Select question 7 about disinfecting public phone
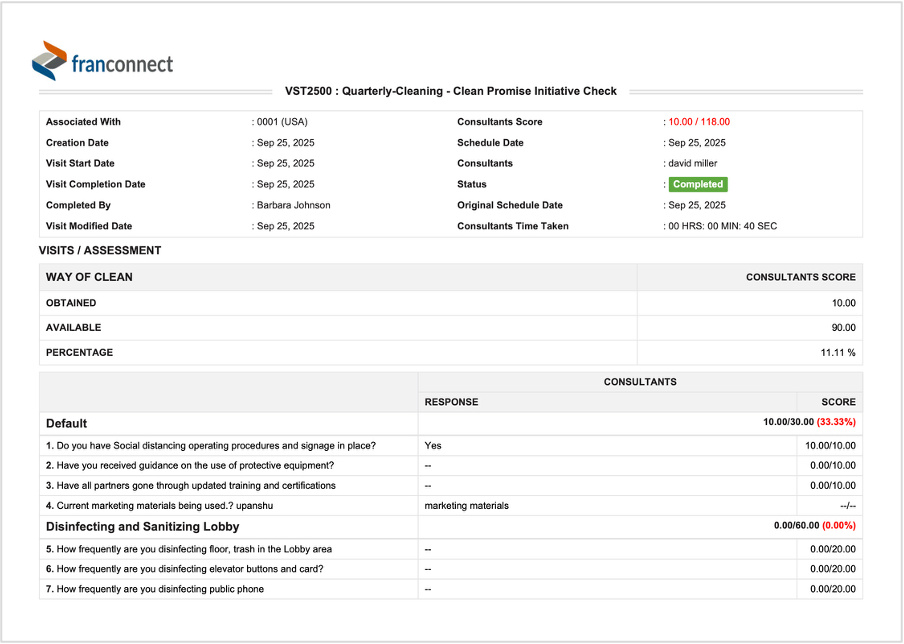904x644 pixels. pos(160,589)
